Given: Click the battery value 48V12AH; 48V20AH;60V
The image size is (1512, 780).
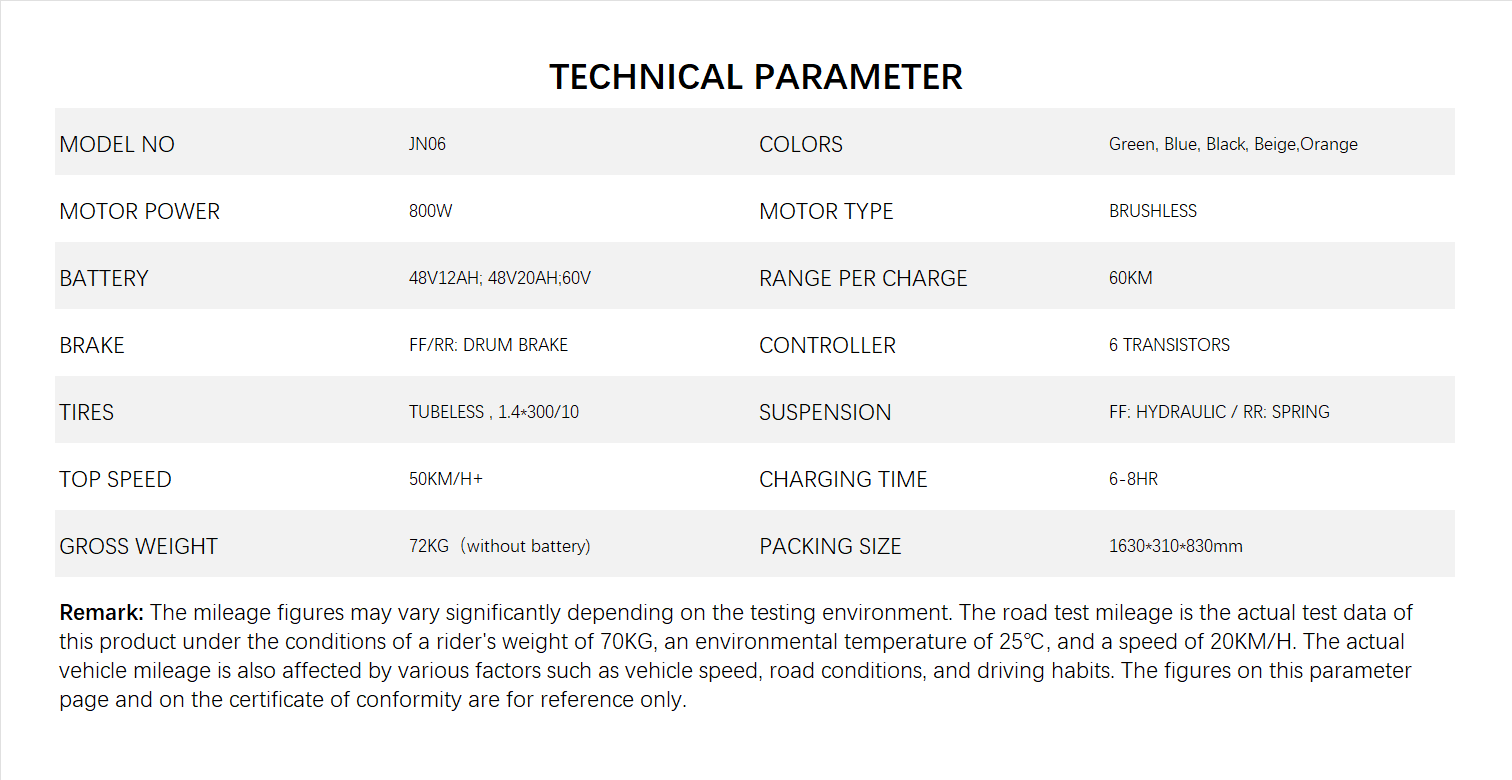Looking at the screenshot, I should point(499,278).
